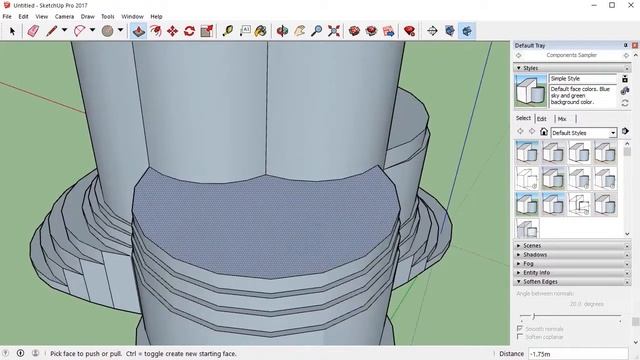Open the Help menu
Screen dimensions: 640x360
(x=156, y=17)
